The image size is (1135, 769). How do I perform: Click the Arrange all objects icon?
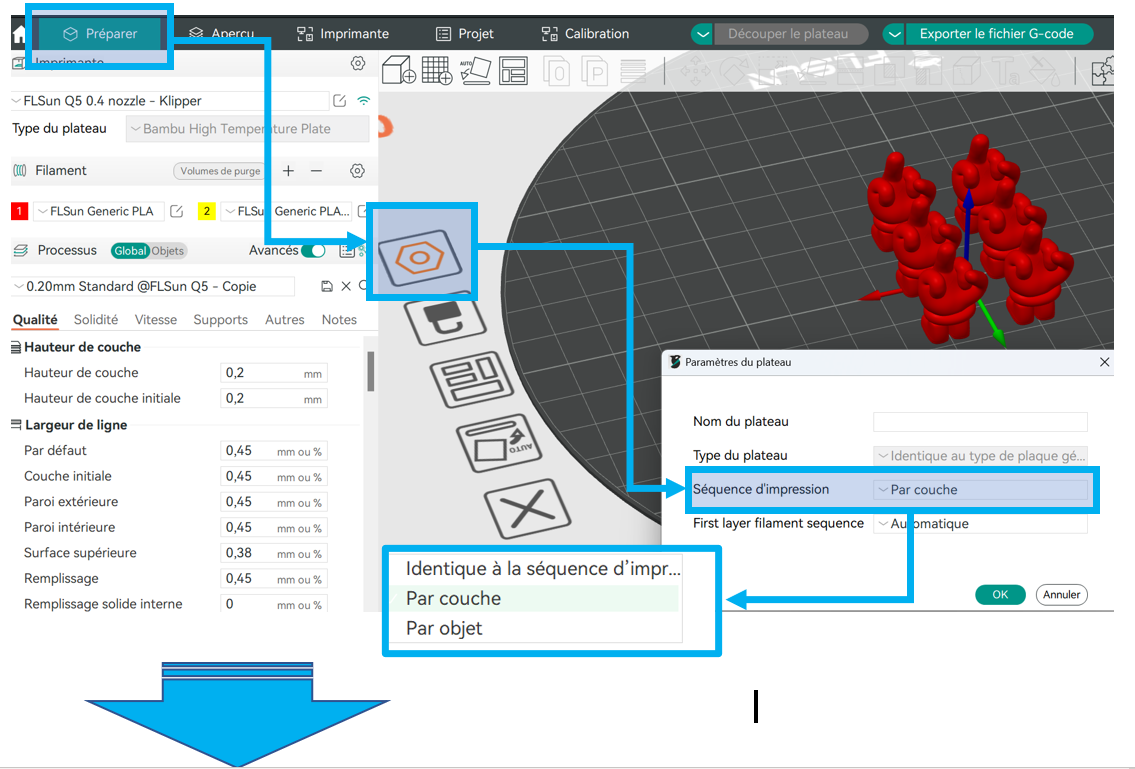point(513,71)
